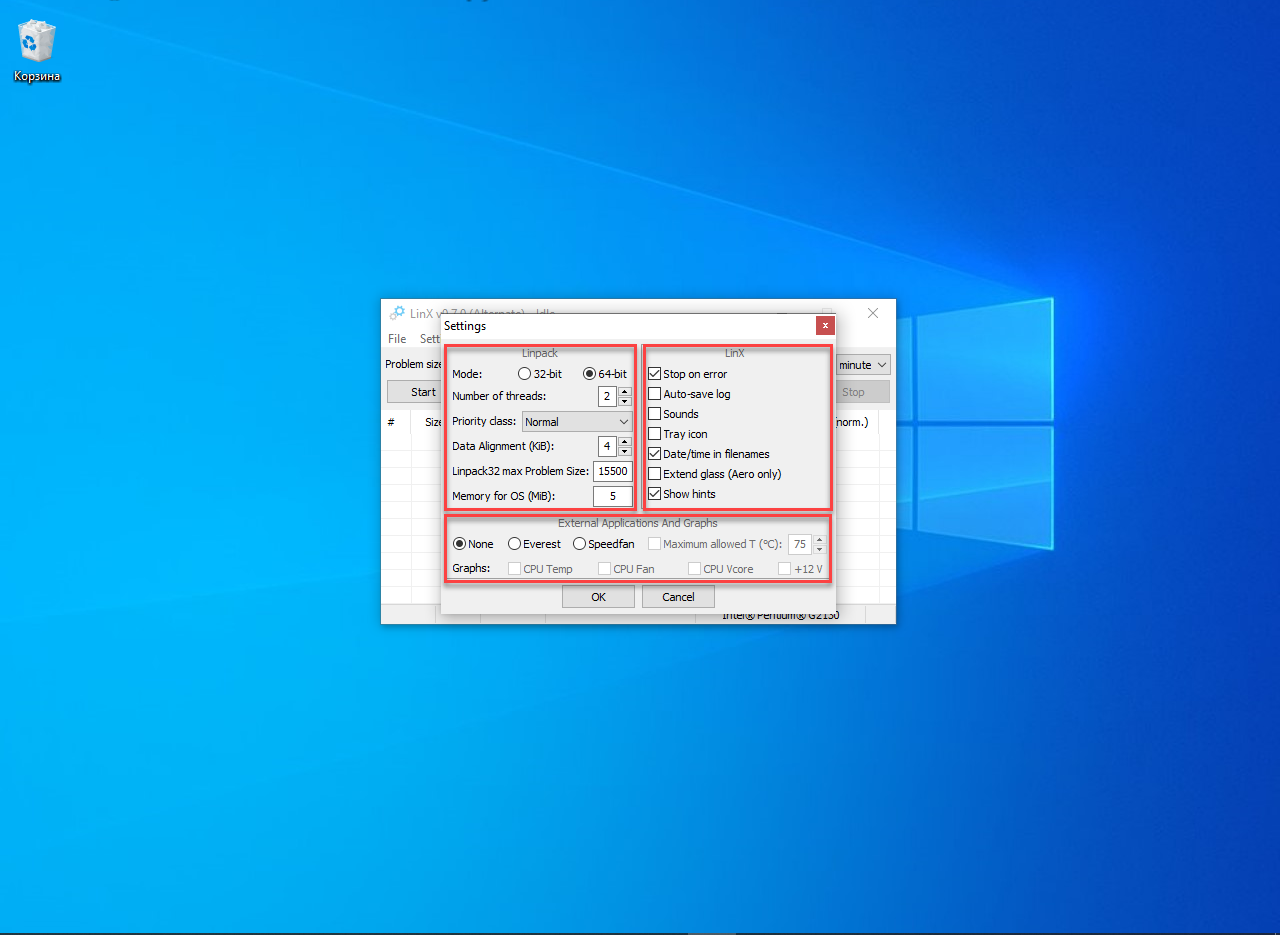
Task: Increase the Data Alignment (KiB) value
Action: 625,442
